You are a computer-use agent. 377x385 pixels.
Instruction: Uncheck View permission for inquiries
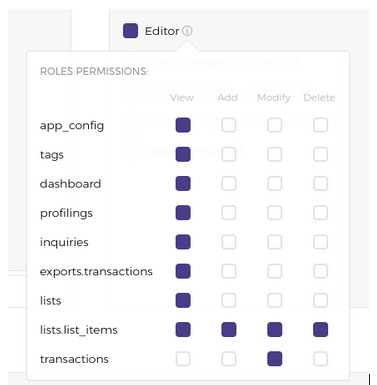(x=183, y=242)
